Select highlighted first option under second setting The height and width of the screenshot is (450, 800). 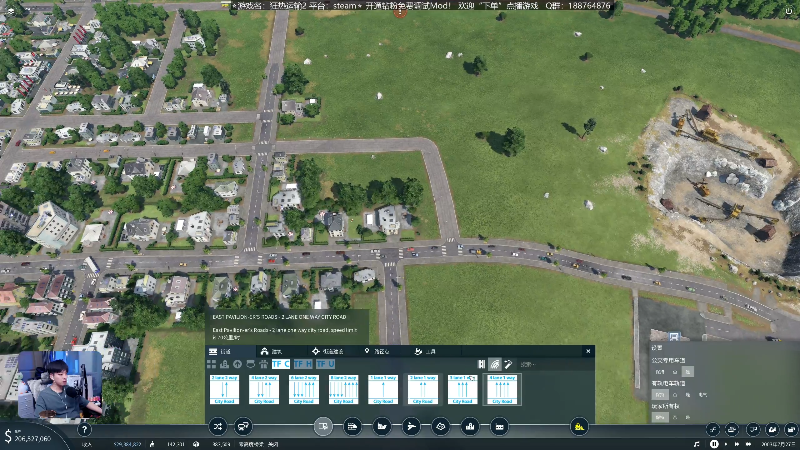pos(660,394)
